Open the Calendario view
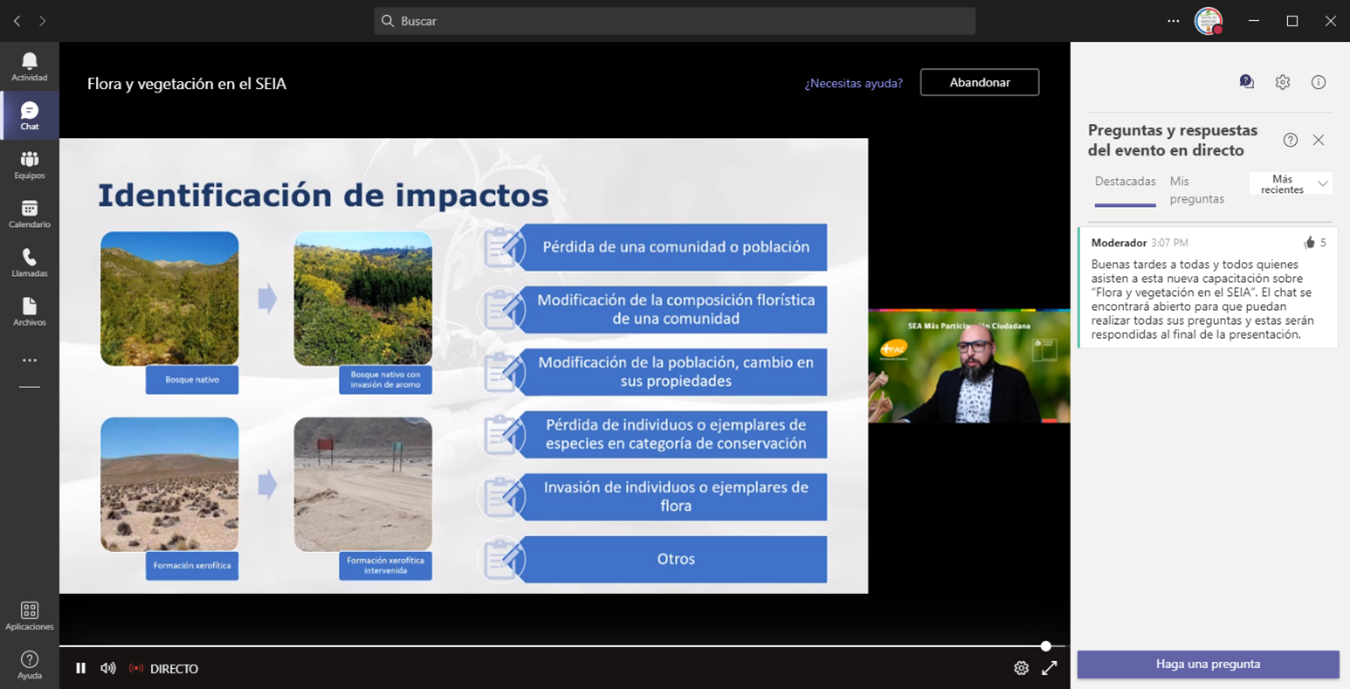Viewport: 1350px width, 689px height. (x=29, y=213)
